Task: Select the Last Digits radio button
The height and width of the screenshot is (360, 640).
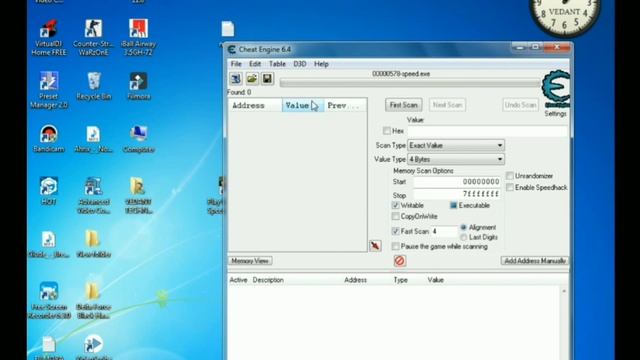Action: (464, 237)
